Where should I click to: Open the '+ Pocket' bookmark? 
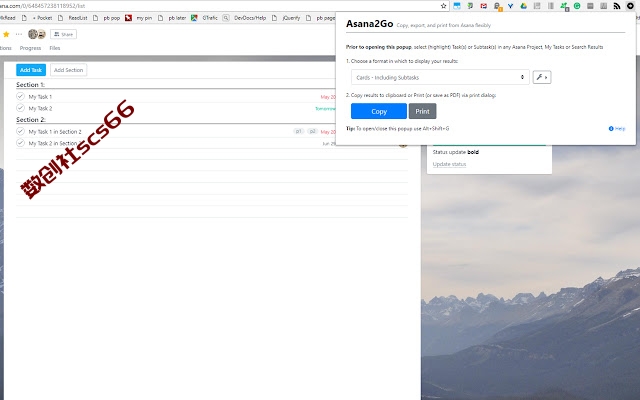point(38,18)
